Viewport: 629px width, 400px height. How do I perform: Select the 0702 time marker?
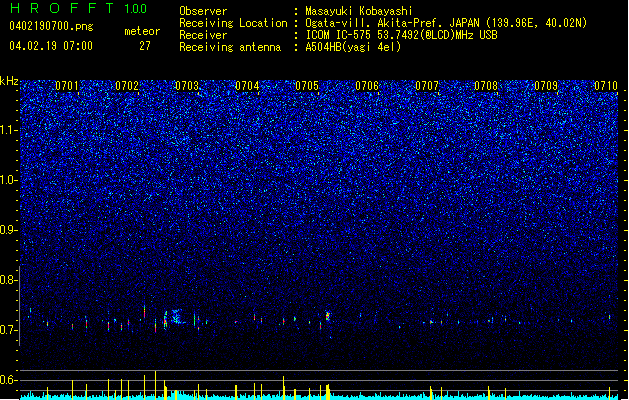pyautogui.click(x=127, y=86)
